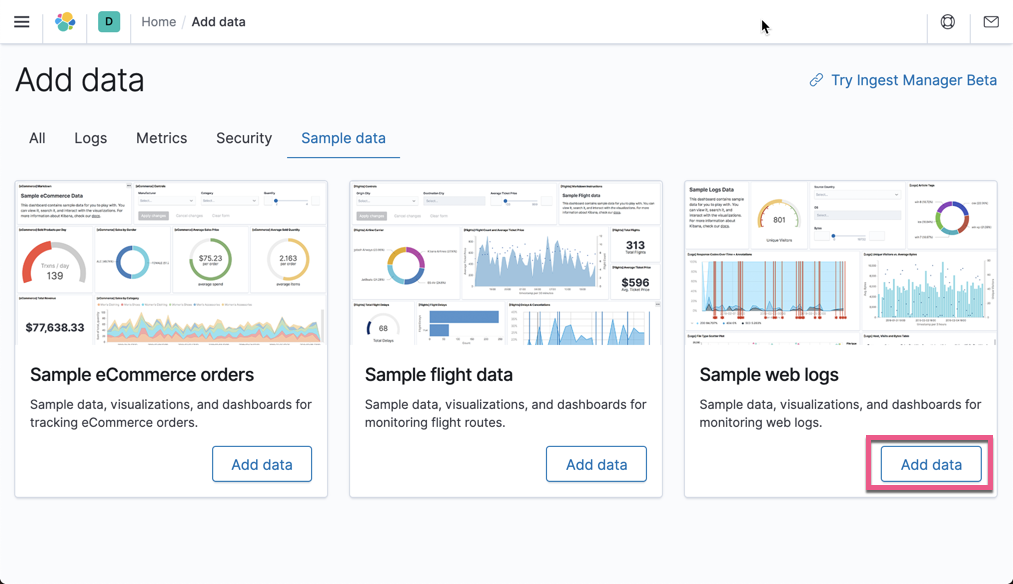Click Try Ingest Manager Beta
Image resolution: width=1013 pixels, height=584 pixels.
(x=910, y=80)
